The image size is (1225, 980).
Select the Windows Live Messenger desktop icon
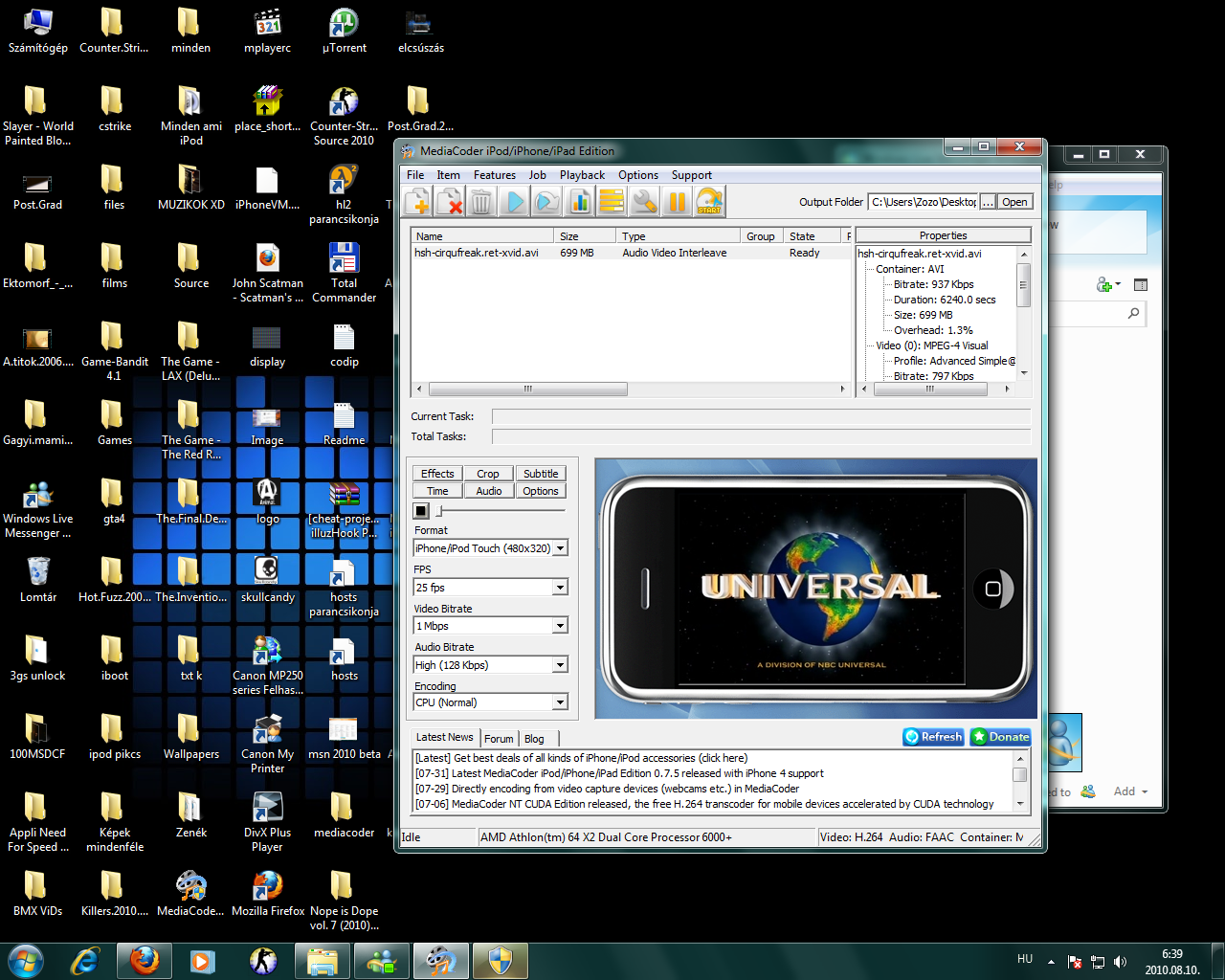pos(38,508)
